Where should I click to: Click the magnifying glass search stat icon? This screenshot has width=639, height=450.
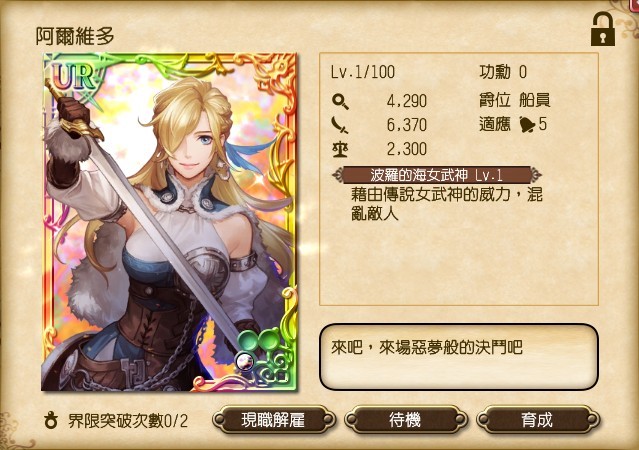(x=340, y=101)
